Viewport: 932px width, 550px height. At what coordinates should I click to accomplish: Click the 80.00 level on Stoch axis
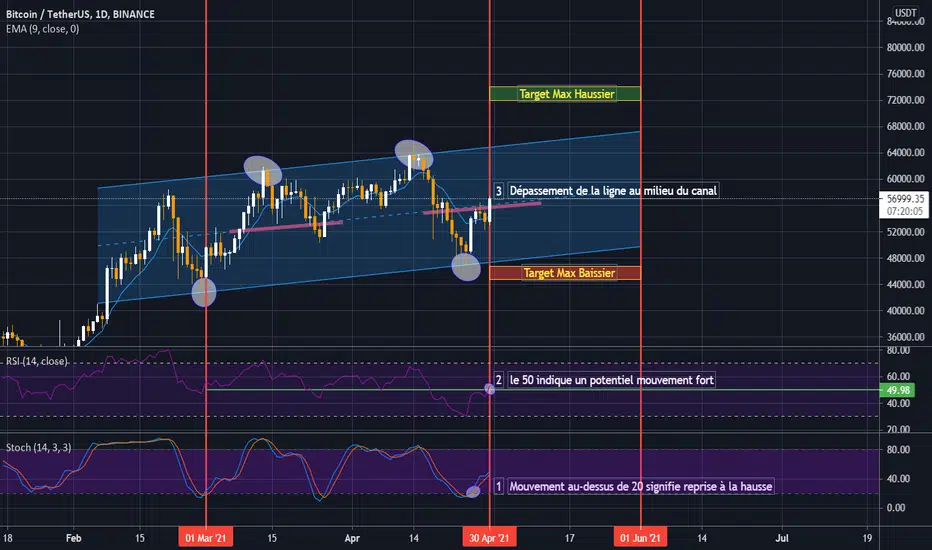(x=898, y=450)
